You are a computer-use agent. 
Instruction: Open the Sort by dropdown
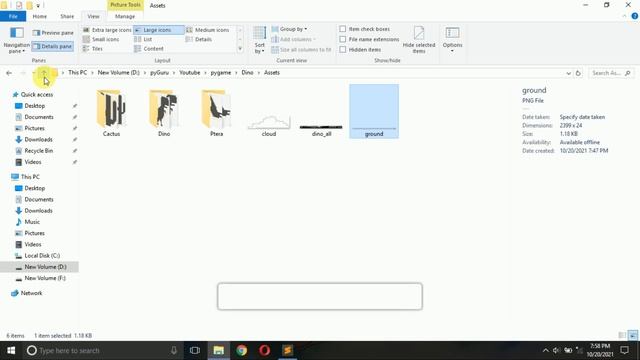260,40
